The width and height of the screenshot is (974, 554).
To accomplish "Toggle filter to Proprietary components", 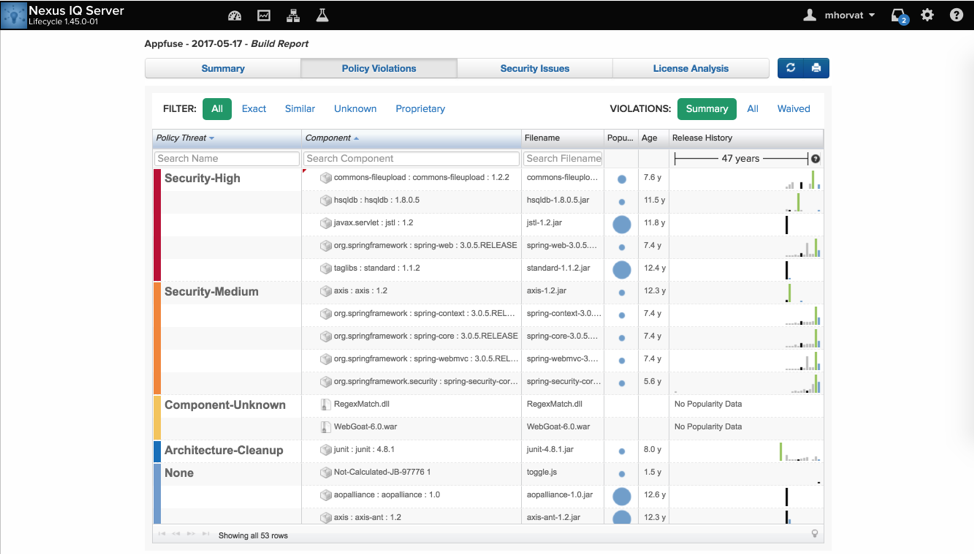I will point(420,109).
